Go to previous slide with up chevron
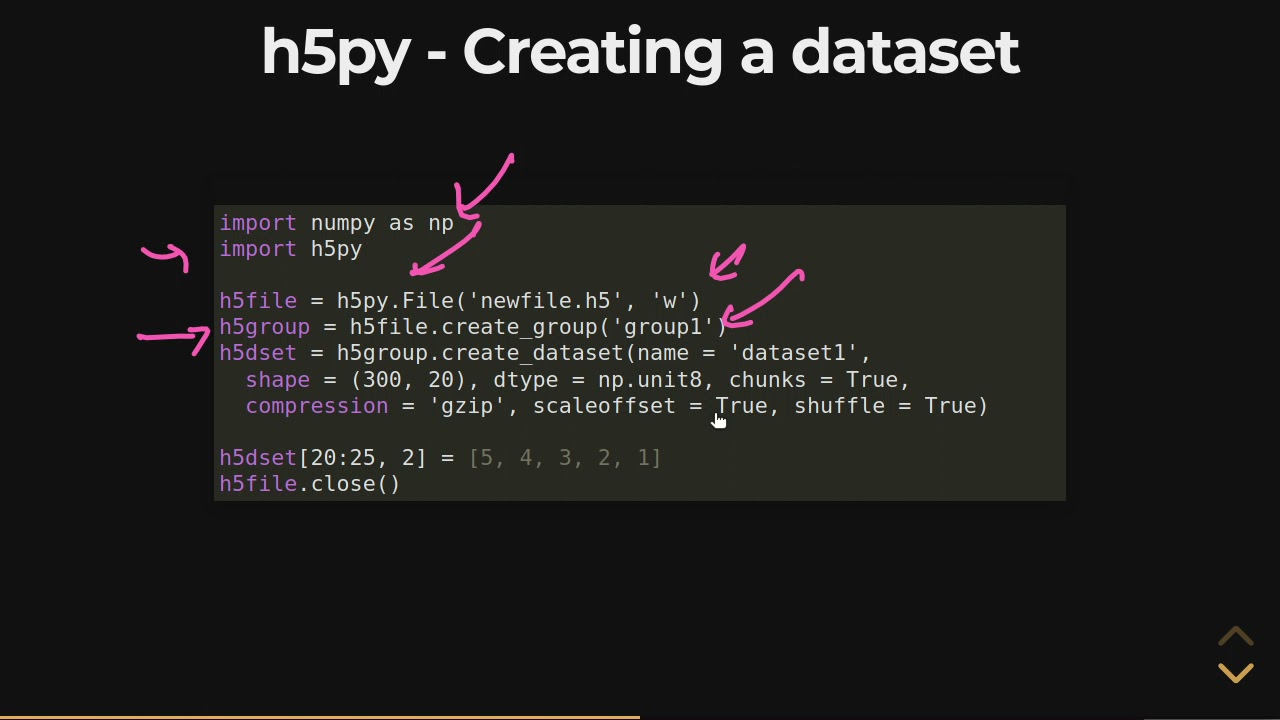 click(1236, 637)
